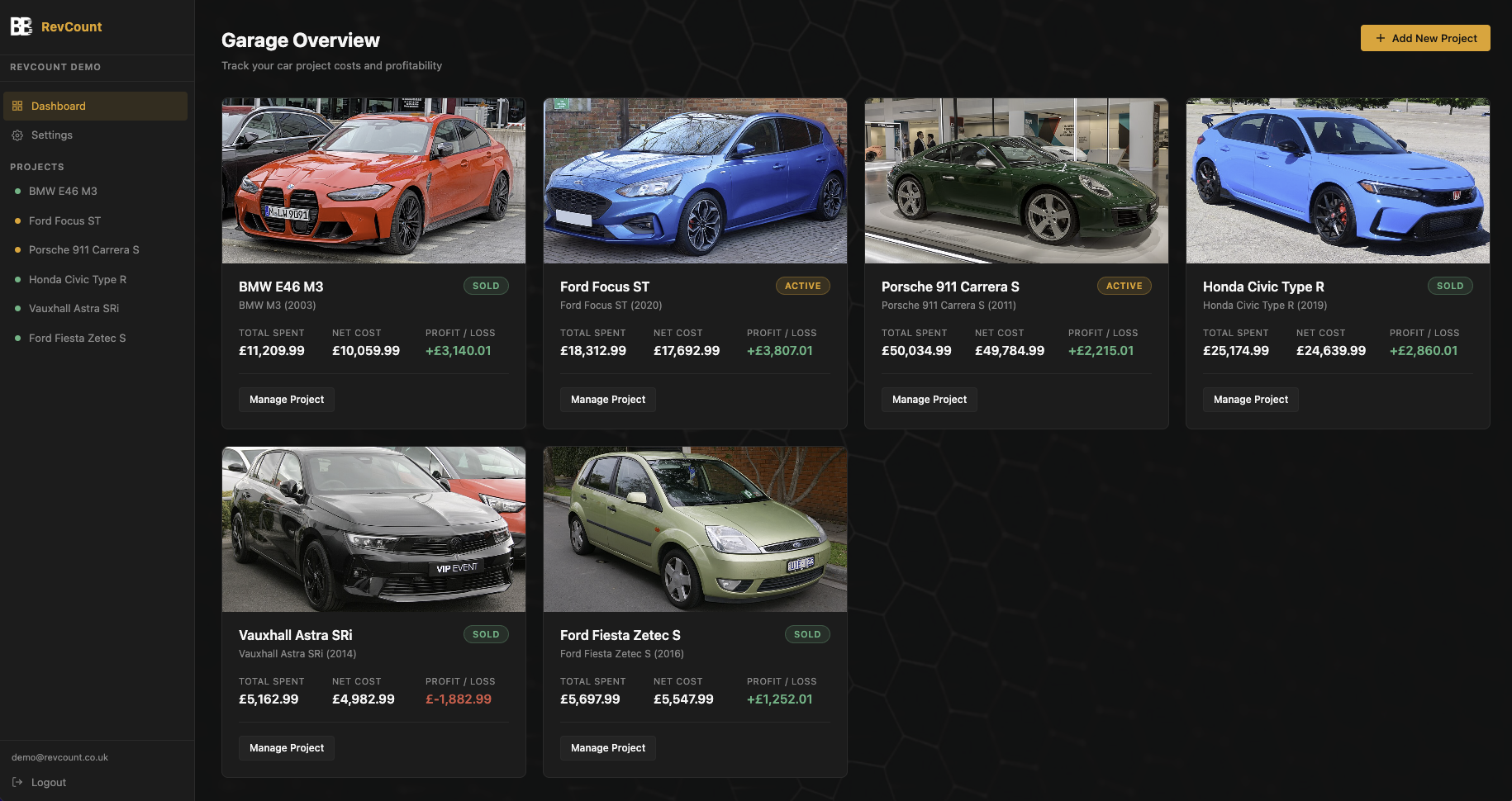Manage Project for Porsche 911 Carrera S

pos(930,400)
